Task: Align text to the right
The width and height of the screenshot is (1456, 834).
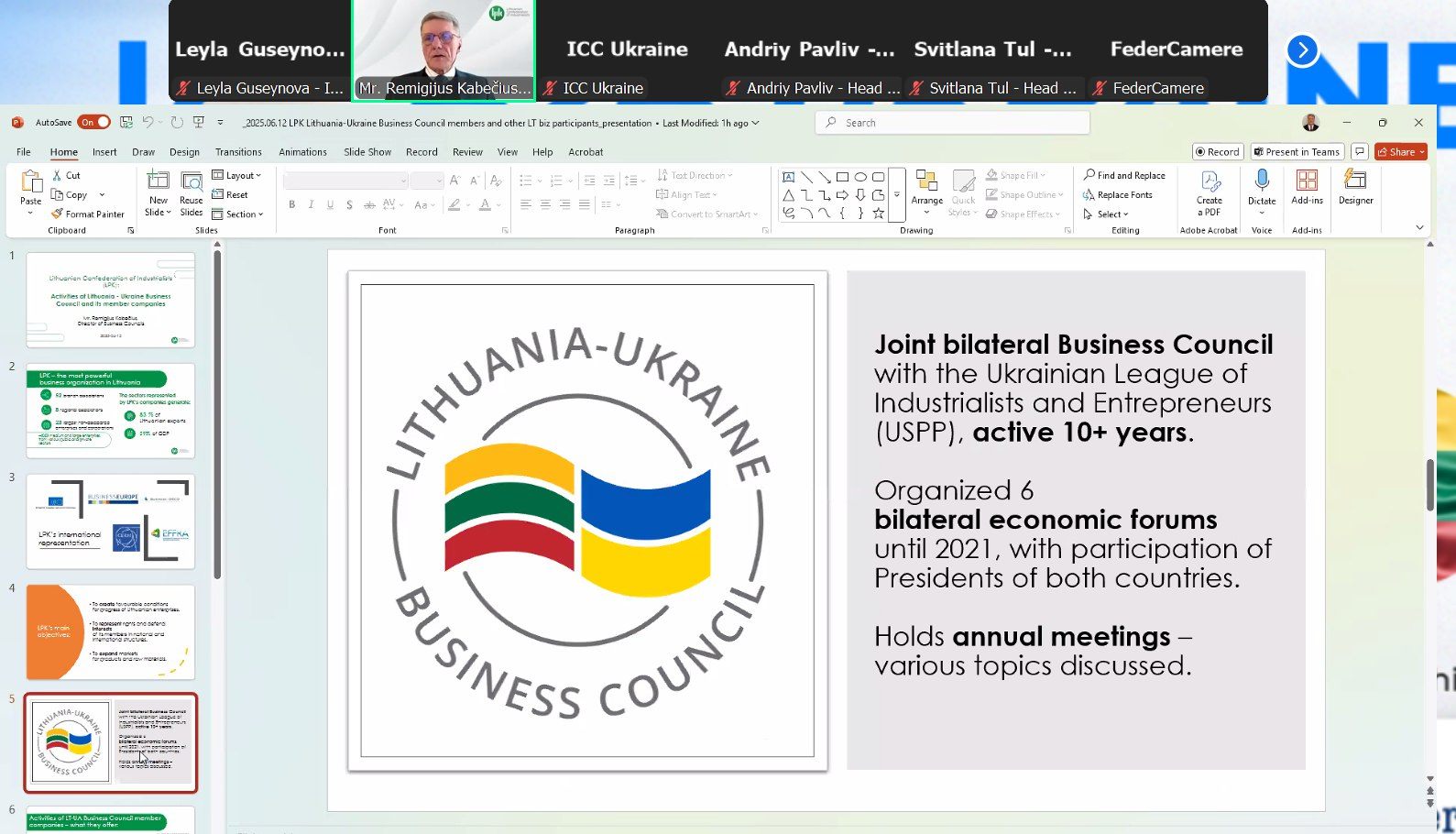Action: pyautogui.click(x=564, y=205)
